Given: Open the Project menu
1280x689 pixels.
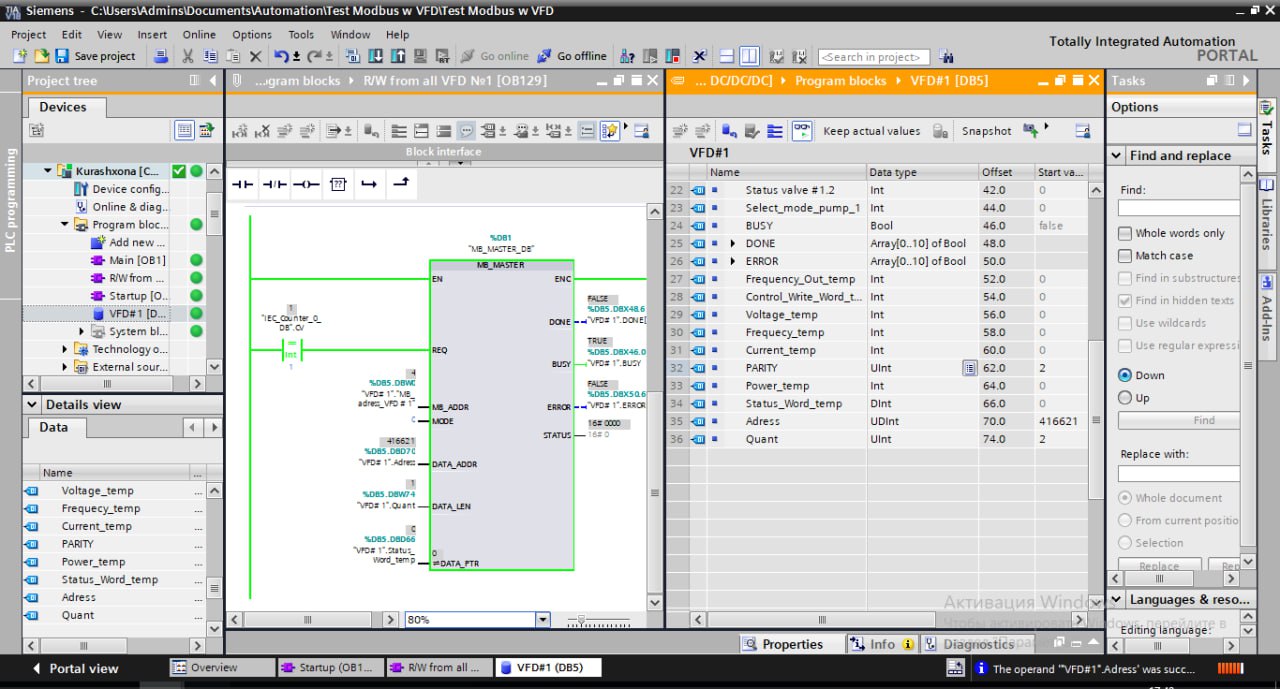Looking at the screenshot, I should point(29,34).
